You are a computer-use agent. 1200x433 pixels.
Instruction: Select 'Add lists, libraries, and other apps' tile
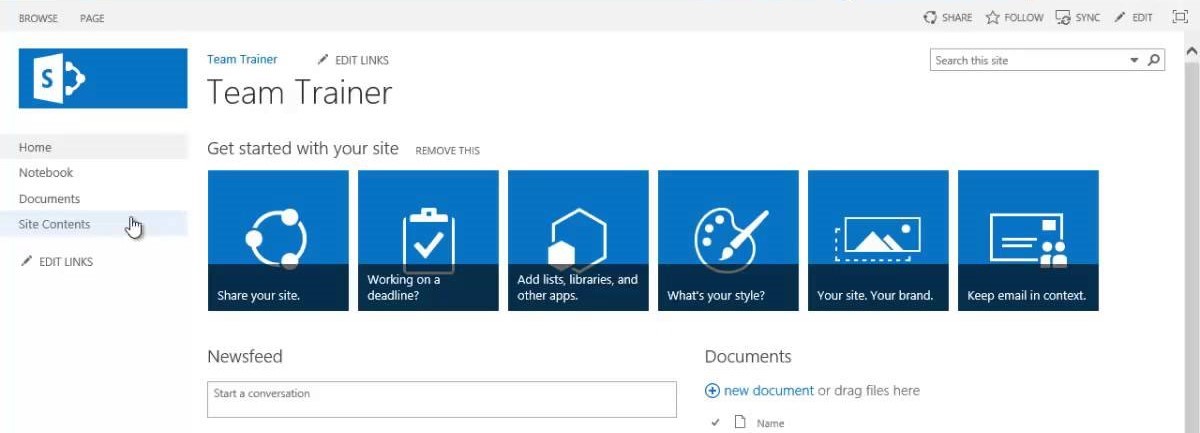[x=578, y=240]
